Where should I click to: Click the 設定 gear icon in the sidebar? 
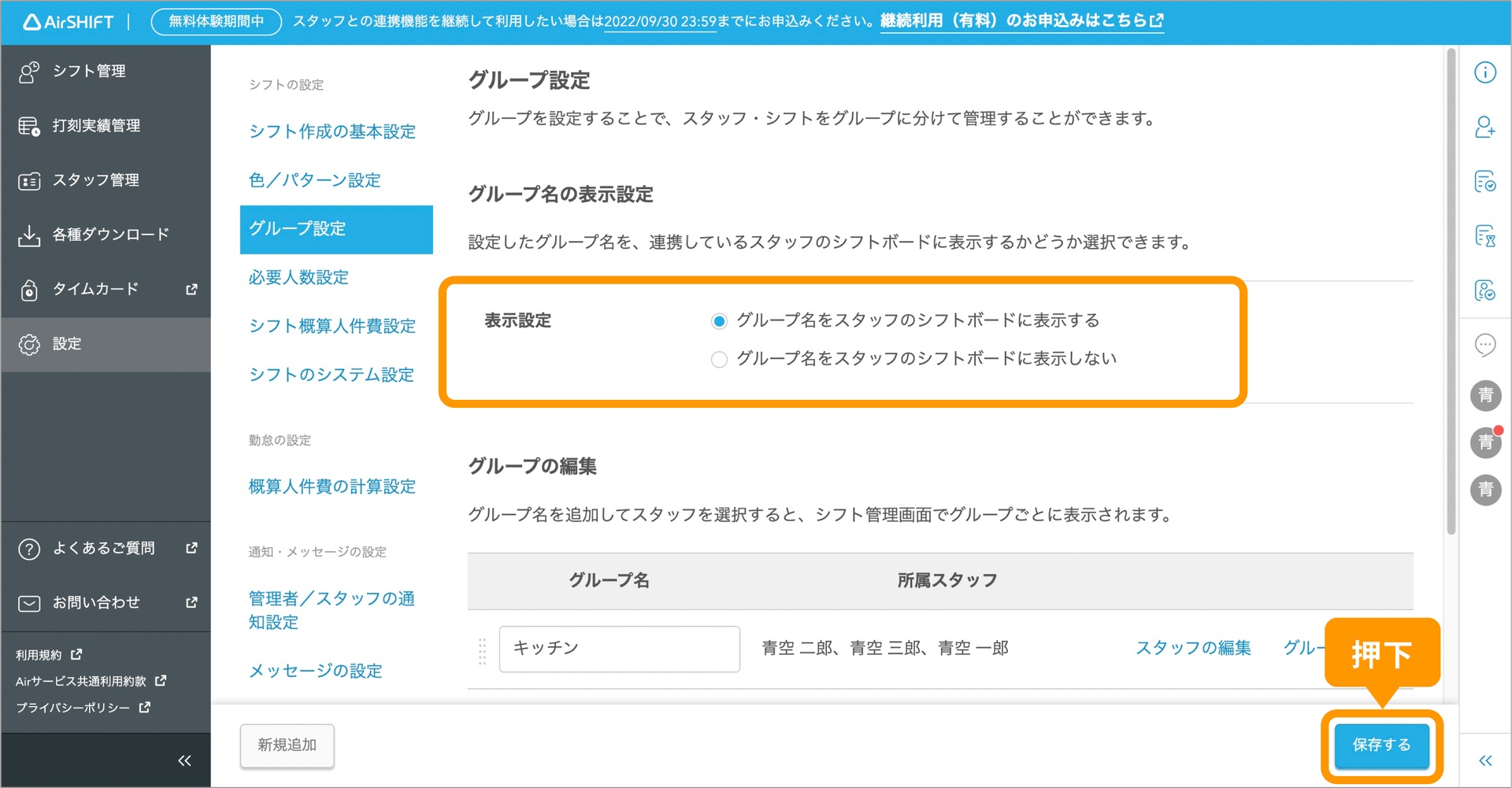point(29,344)
